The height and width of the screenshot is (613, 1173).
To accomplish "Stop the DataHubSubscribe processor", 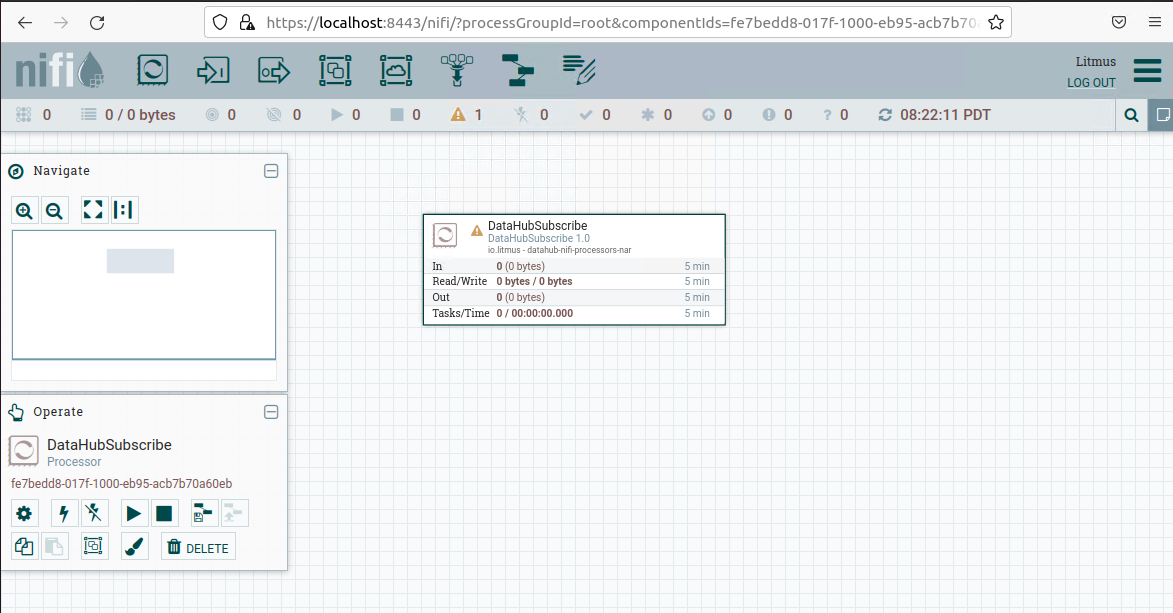I will tap(164, 513).
